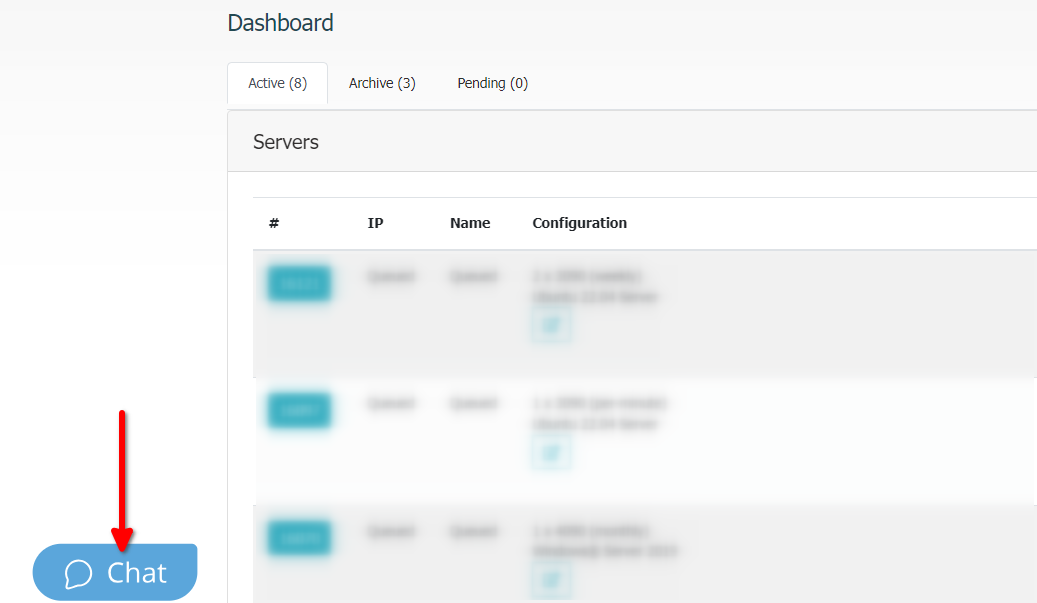Screen dimensions: 1037x603
Task: Select the Pending (0) tab
Action: 493,83
